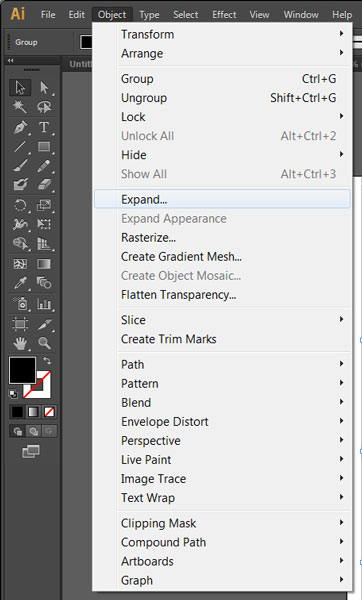Switch paint mode to Gradient
This screenshot has height=600, width=362.
point(33,412)
